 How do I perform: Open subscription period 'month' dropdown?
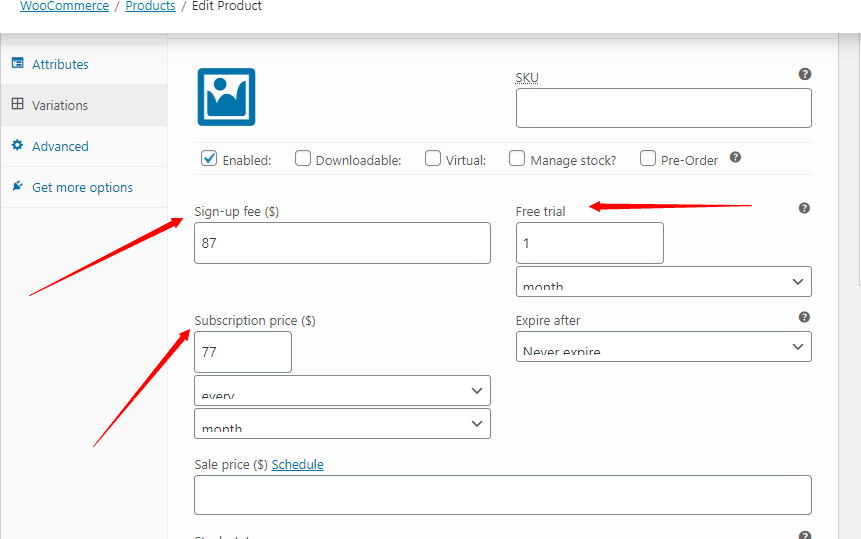pos(342,424)
